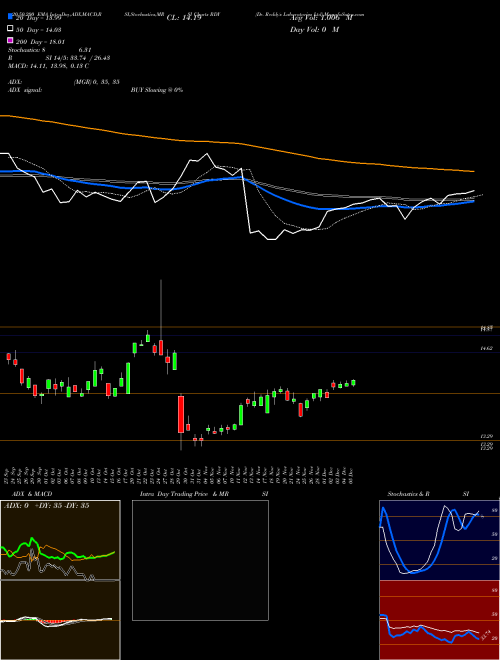Viewport: 500px width, 660px height.
Task: Click the tall red candle after the gap down
Action: point(181,414)
